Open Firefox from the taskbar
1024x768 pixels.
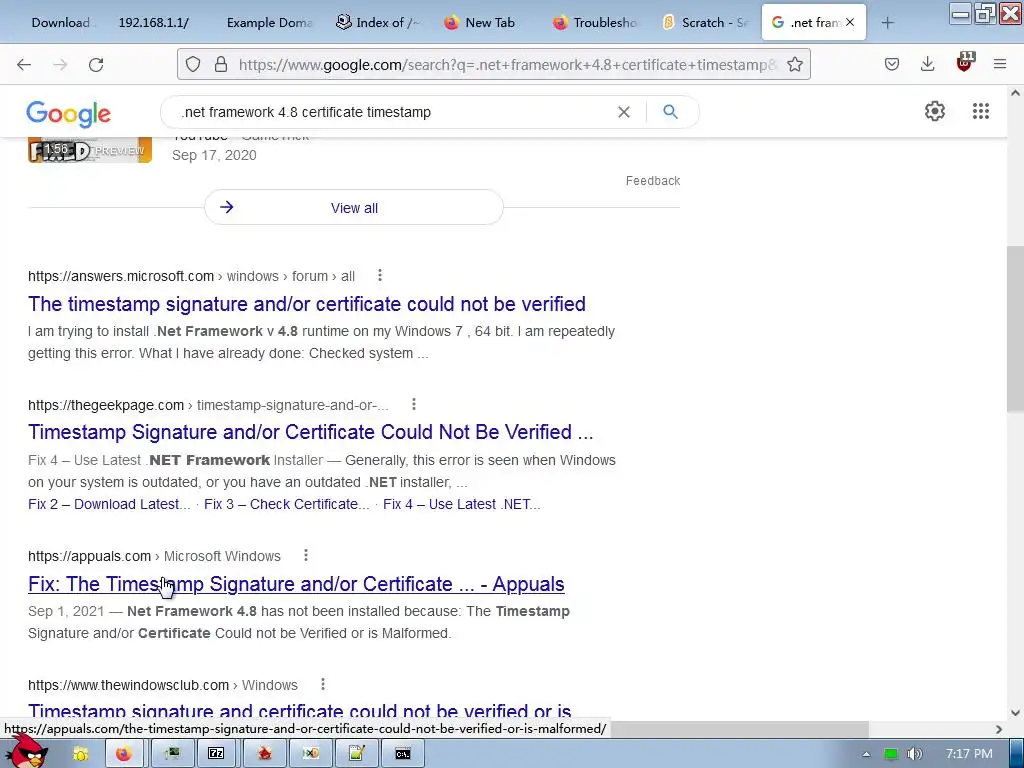[x=123, y=754]
